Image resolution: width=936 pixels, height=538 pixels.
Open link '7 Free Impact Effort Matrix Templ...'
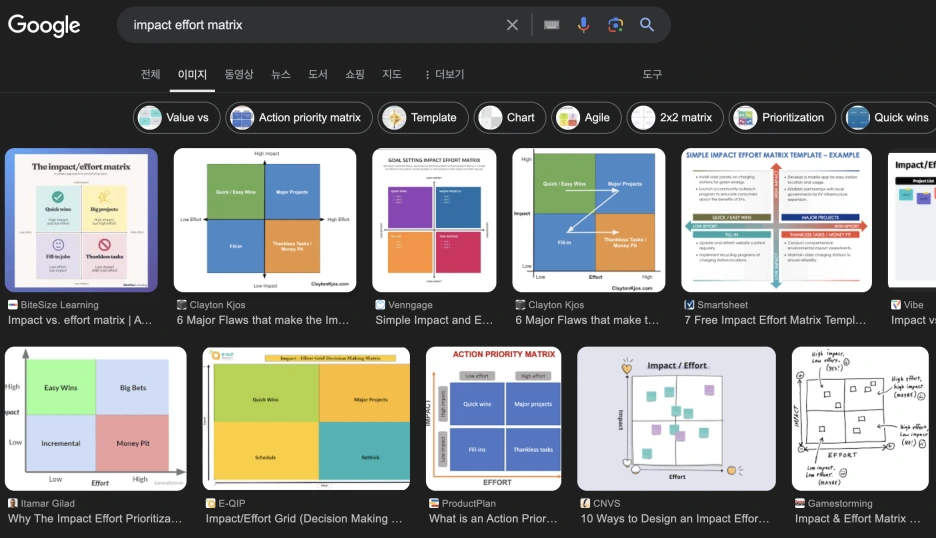[775, 320]
